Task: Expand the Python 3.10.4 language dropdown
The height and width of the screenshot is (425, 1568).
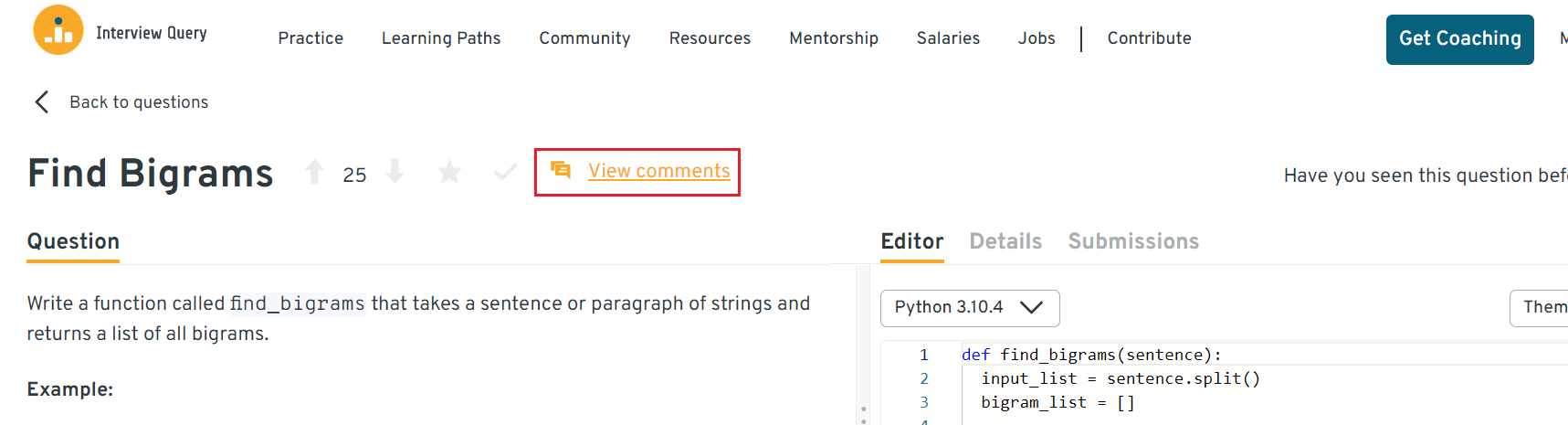Action: coord(969,307)
